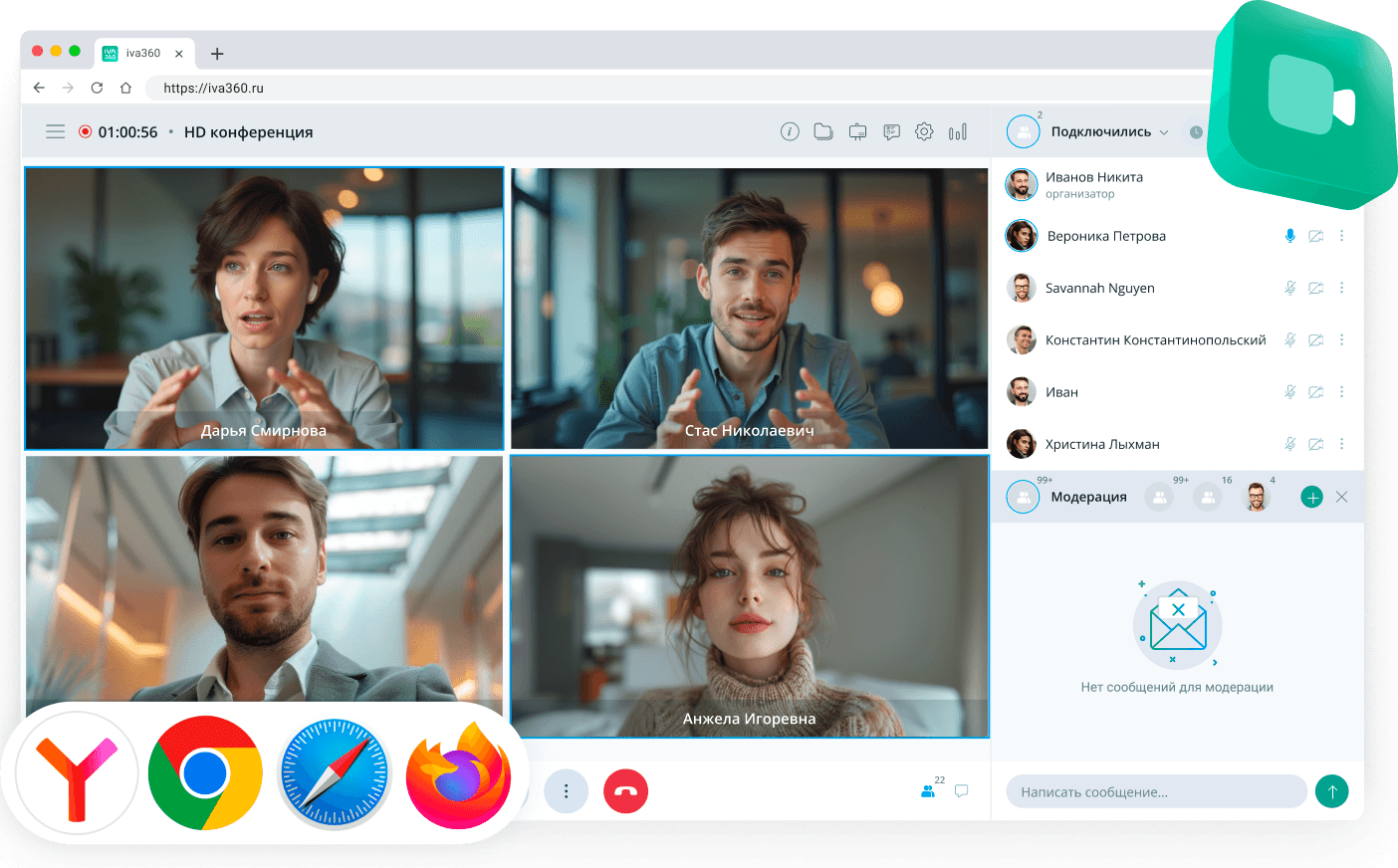Screen dimensions: 1398x868
Task: End the call with red hang-up button
Action: coord(625,791)
